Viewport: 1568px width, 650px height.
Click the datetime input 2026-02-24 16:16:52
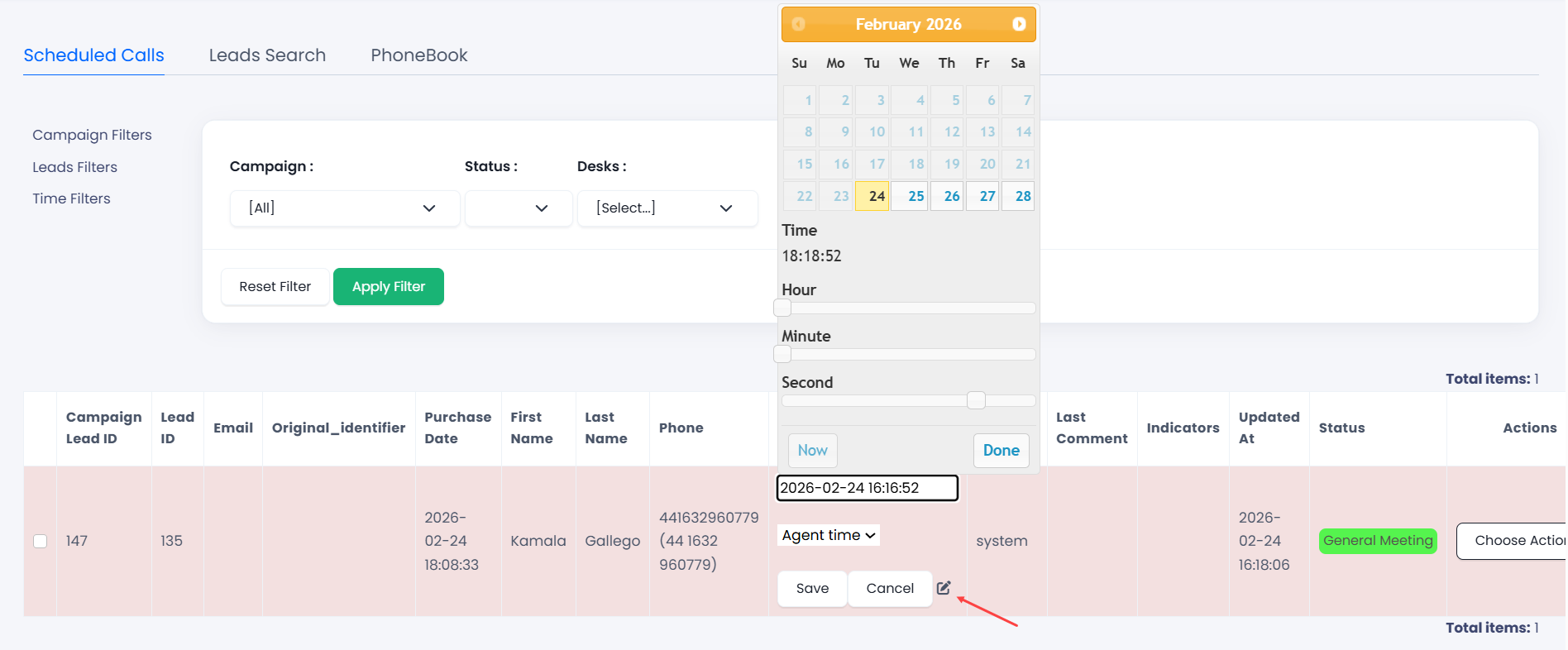pyautogui.click(x=867, y=488)
